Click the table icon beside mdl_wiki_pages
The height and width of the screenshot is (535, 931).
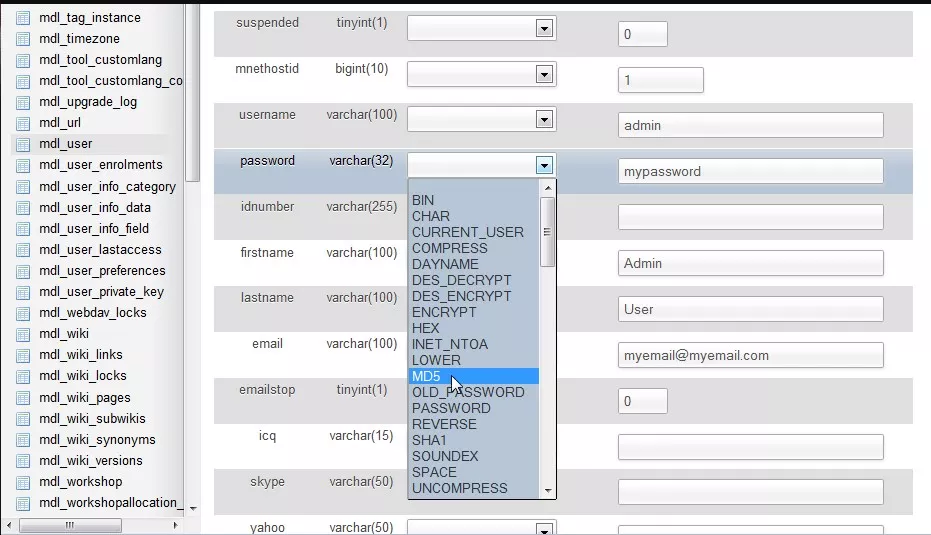22,397
